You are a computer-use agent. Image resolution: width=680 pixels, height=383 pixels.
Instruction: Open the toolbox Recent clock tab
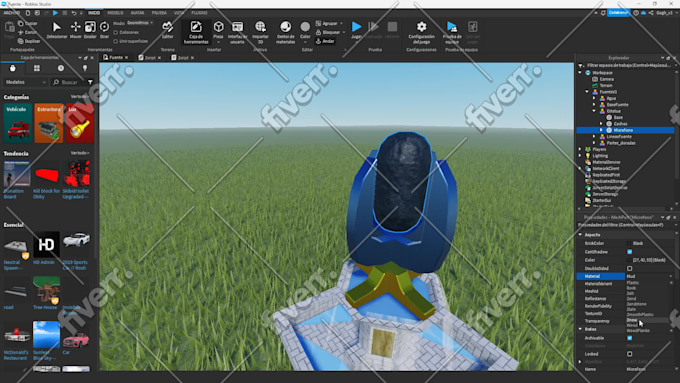(61, 68)
